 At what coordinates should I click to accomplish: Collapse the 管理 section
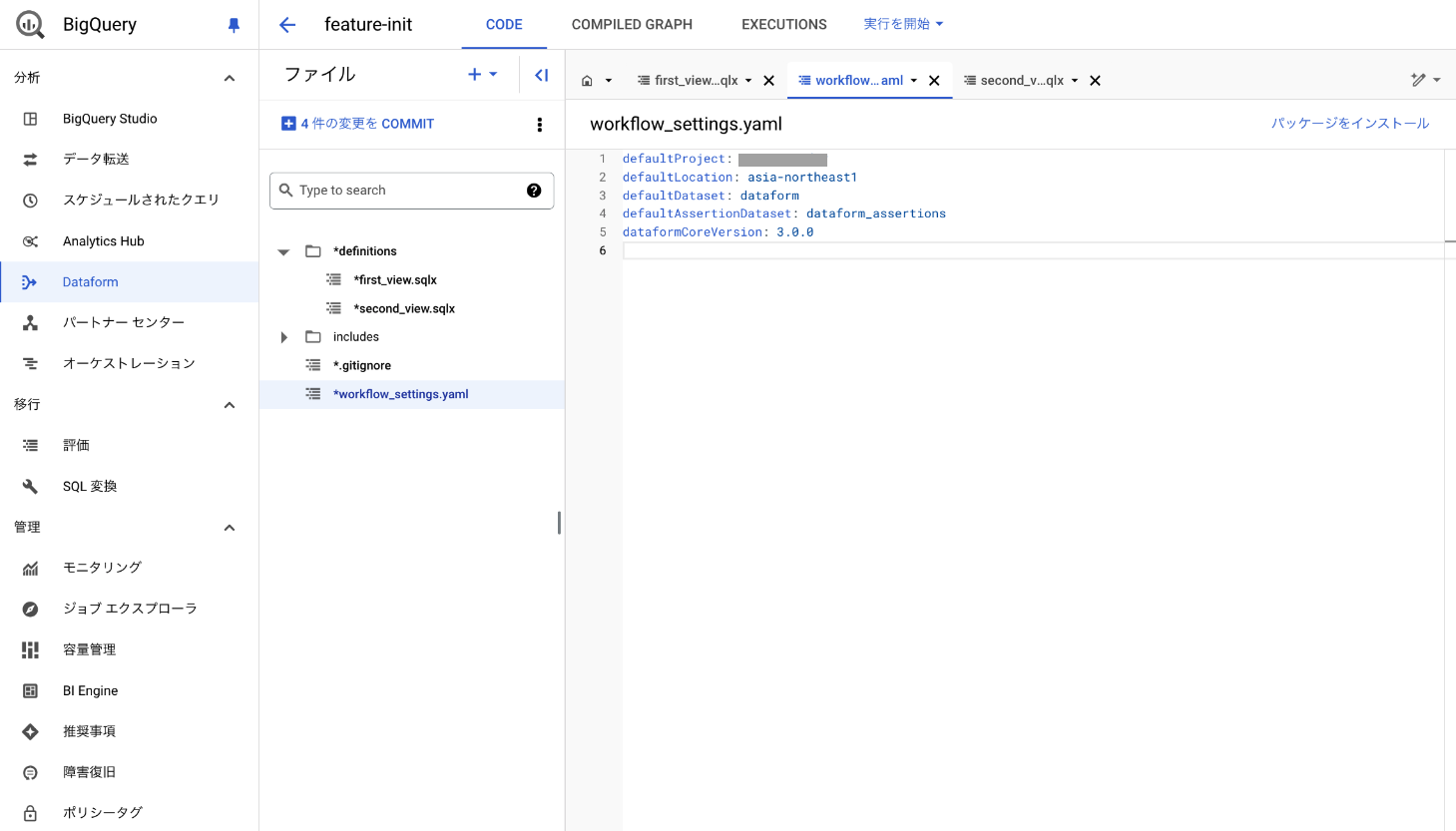pyautogui.click(x=230, y=528)
